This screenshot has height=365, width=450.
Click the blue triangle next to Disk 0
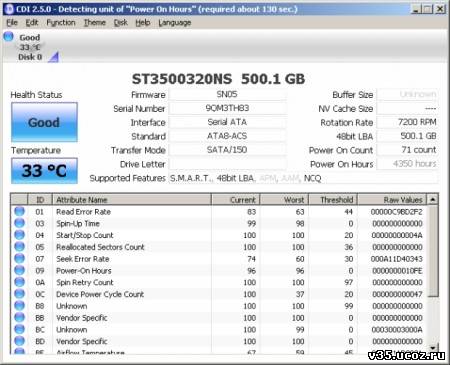click(53, 57)
